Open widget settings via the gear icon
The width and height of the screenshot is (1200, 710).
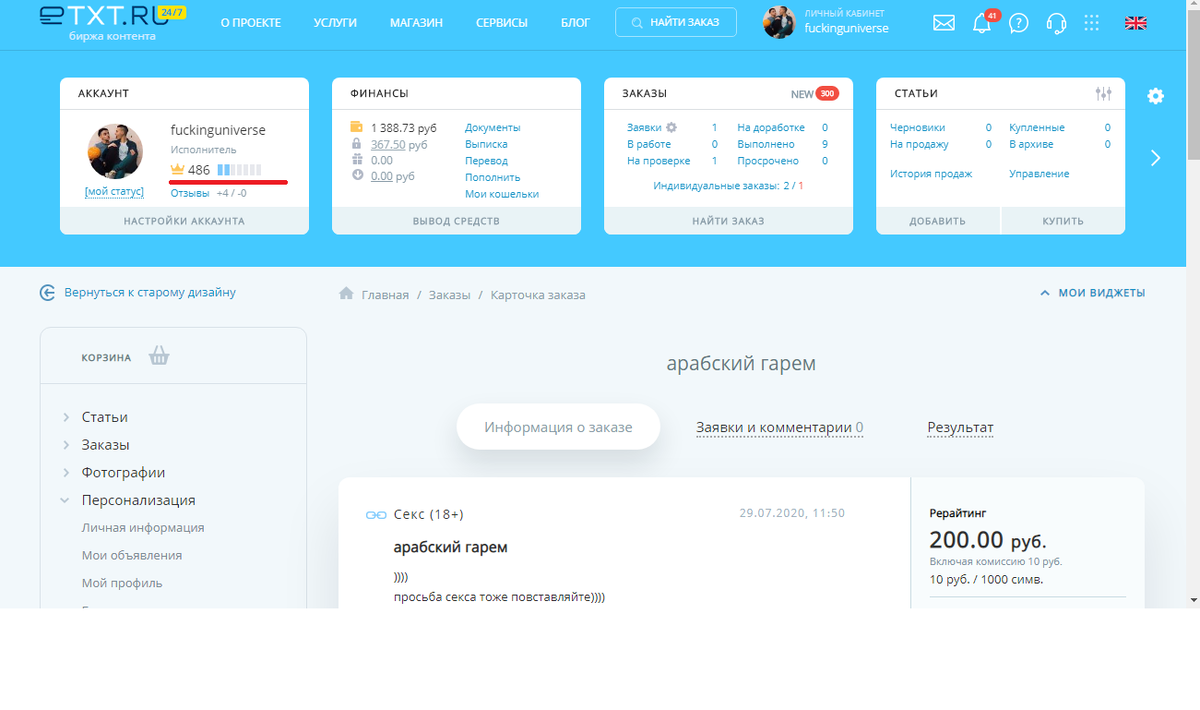1155,96
